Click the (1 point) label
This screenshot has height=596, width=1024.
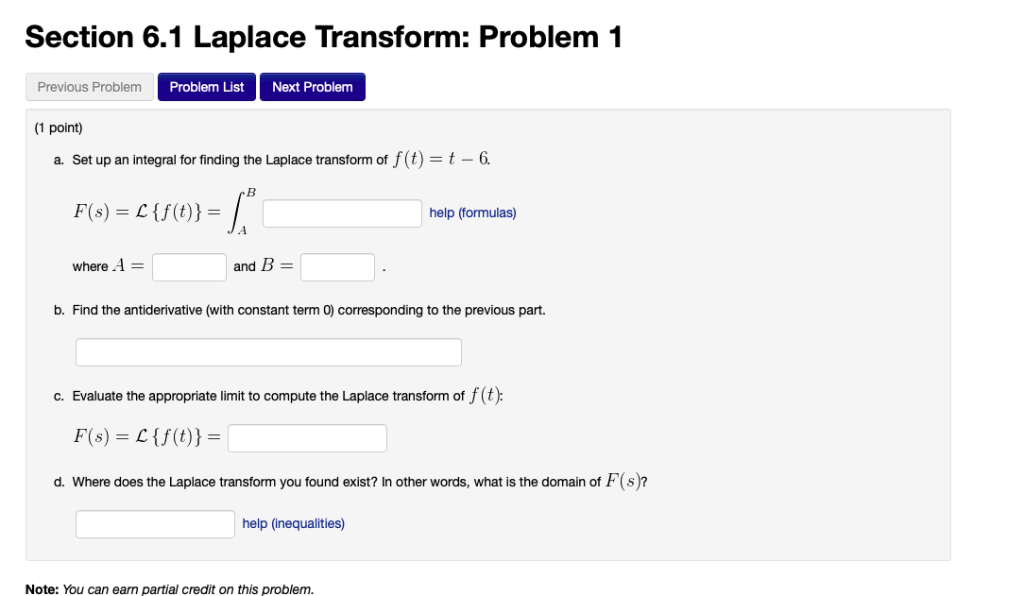pos(57,127)
